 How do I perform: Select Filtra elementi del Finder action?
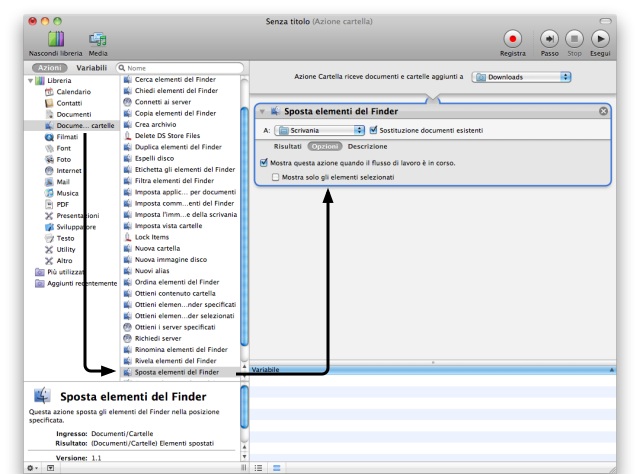pyautogui.click(x=174, y=181)
